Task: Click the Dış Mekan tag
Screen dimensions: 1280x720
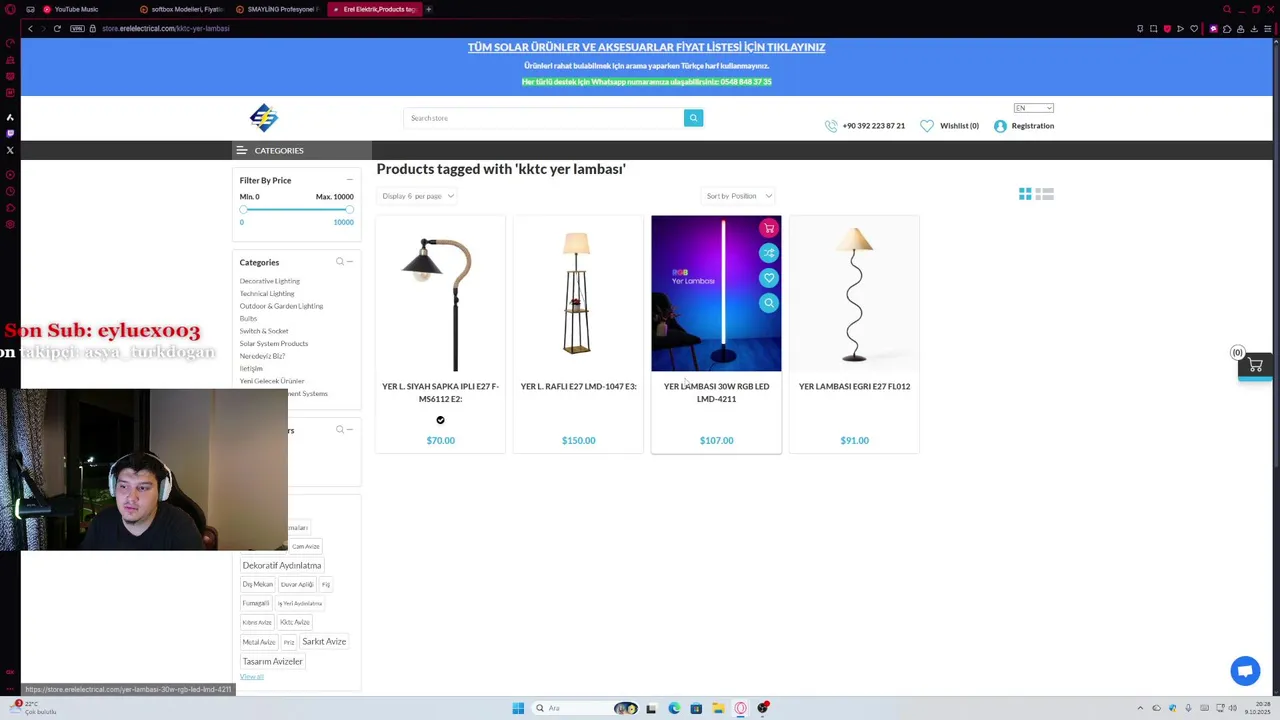Action: coord(257,585)
